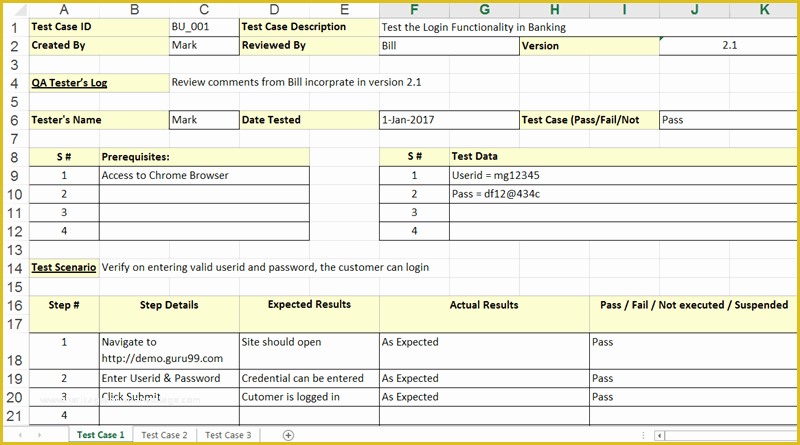Select 'Credential can be entered' cell
The image size is (800, 445).
[309, 379]
